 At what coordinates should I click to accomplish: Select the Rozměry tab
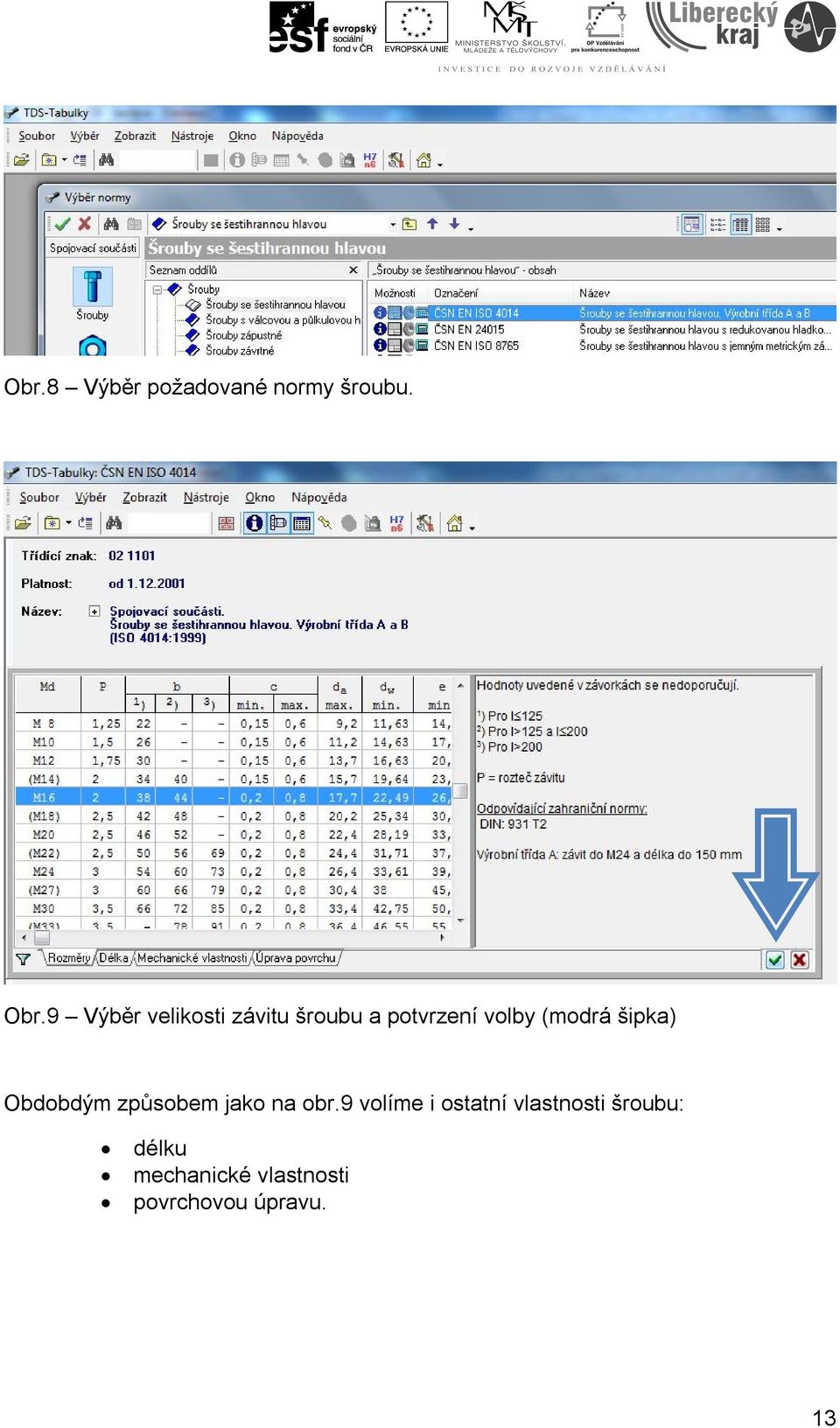69,958
